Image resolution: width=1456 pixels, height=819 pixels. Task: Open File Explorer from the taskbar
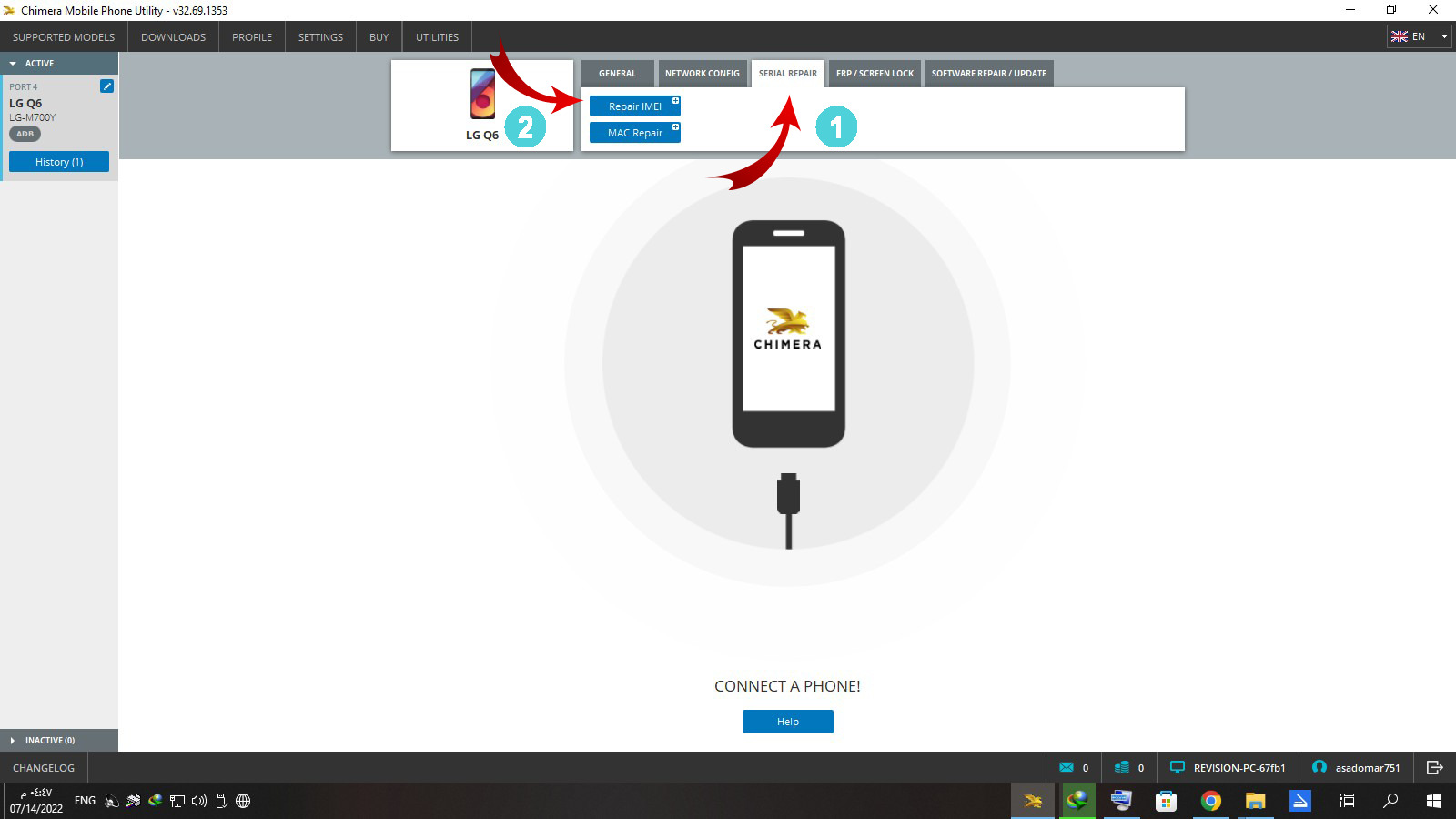(x=1255, y=801)
